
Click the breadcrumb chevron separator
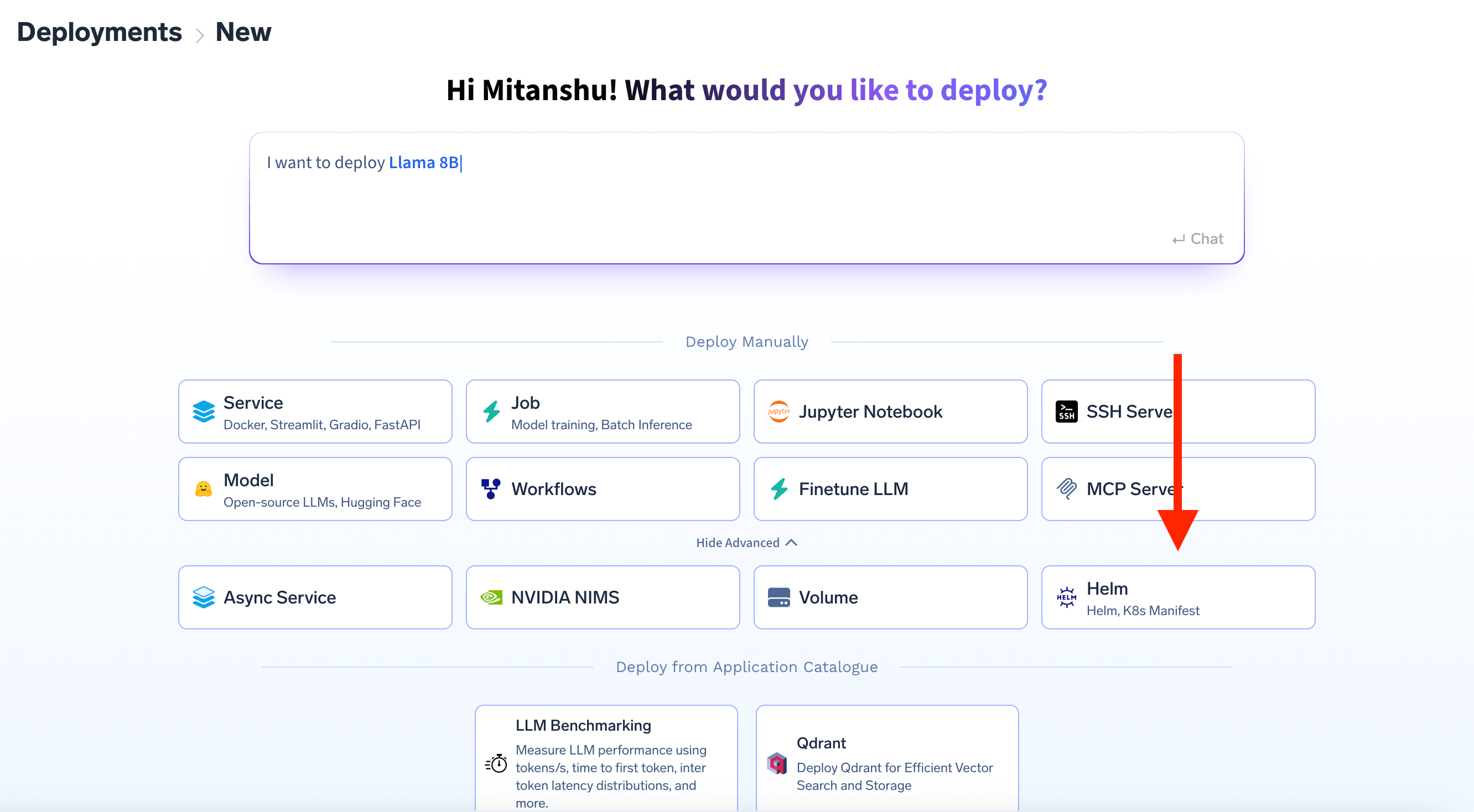click(200, 35)
